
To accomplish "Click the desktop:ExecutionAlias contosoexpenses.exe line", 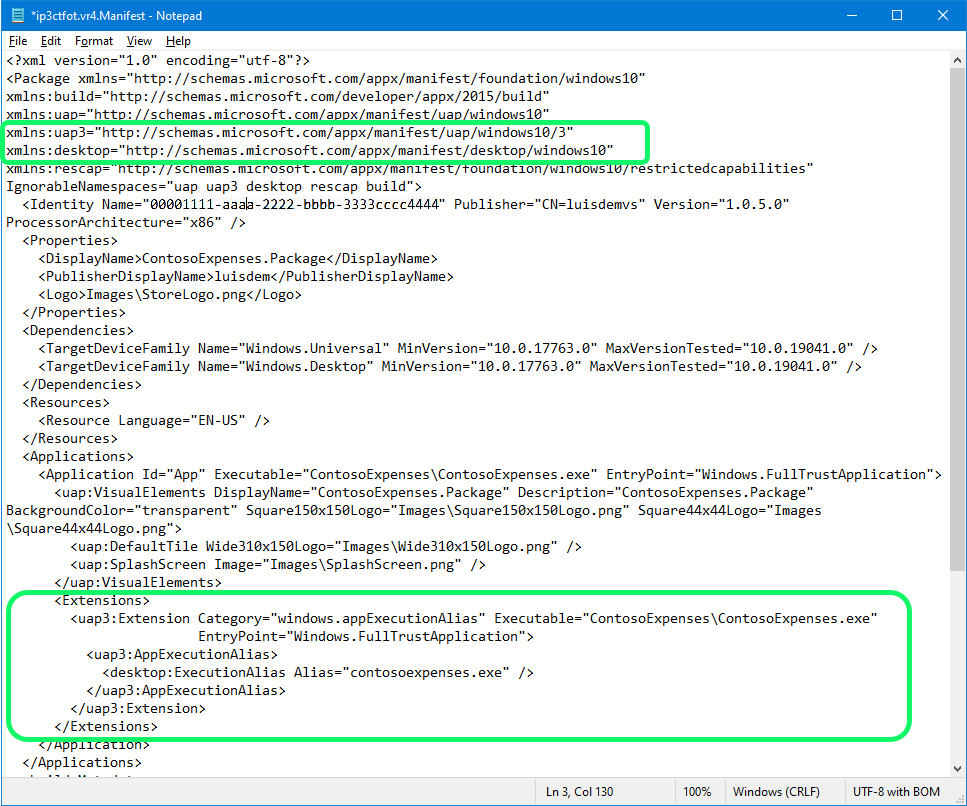I will coord(318,672).
